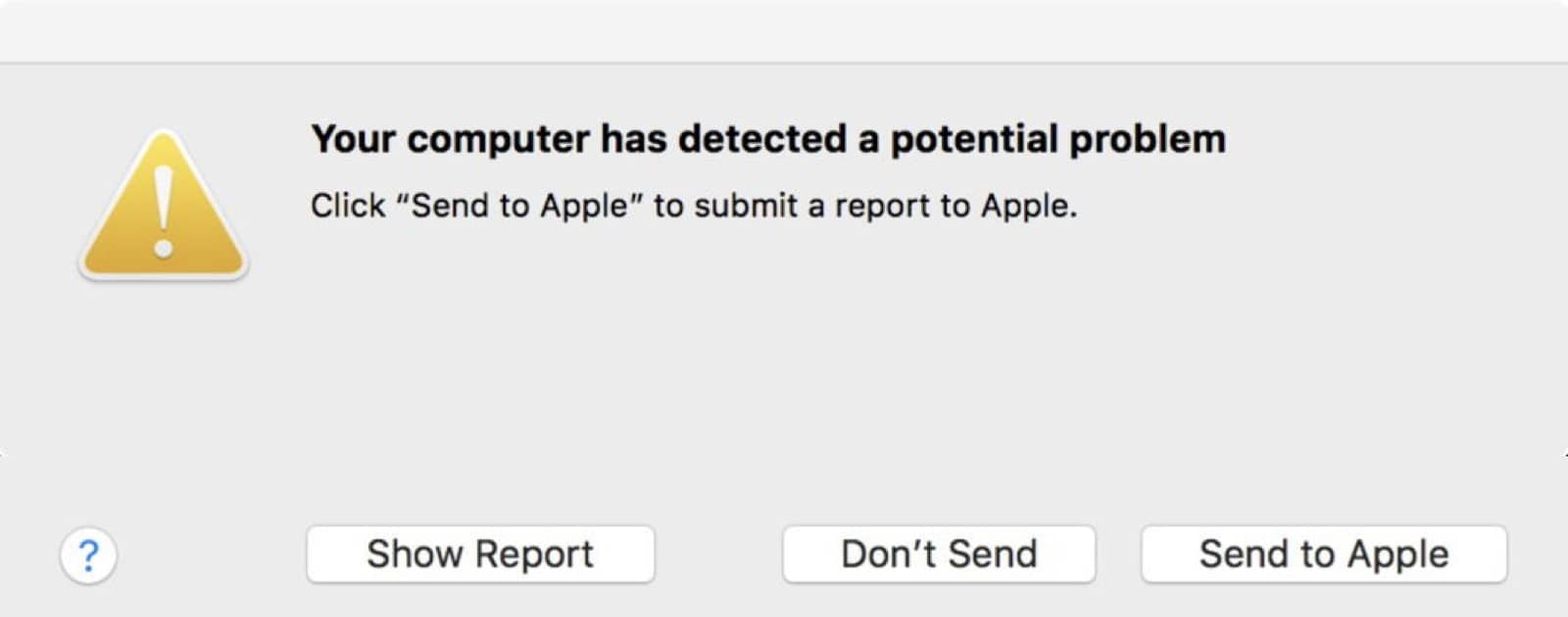
Task: Submit the report with Send to Apple
Action: point(1324,554)
